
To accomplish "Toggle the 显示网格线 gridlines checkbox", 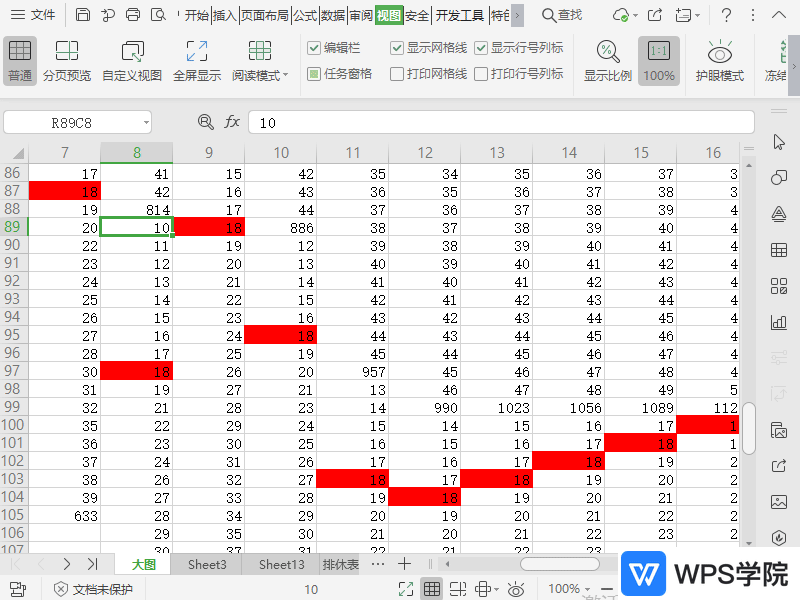I will click(x=398, y=48).
